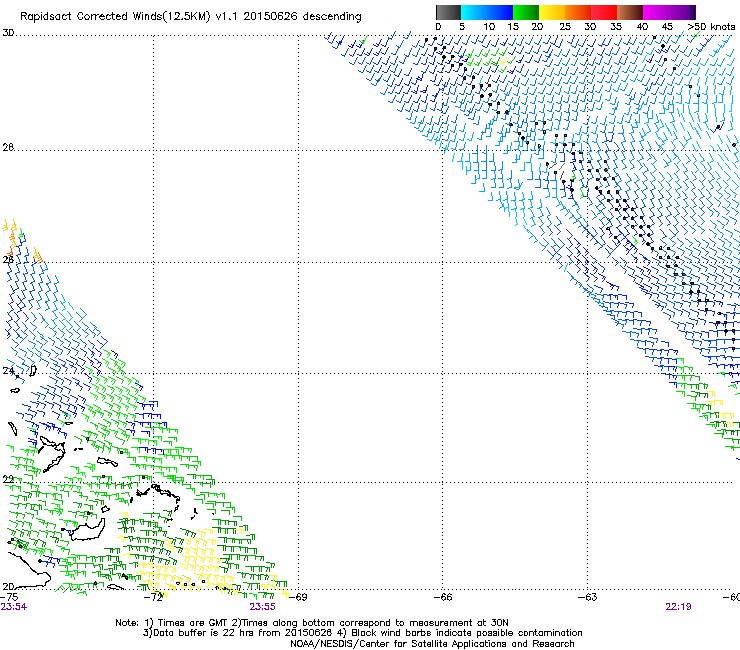Click the Rapidscat Corrected Winds title text

tap(191, 17)
